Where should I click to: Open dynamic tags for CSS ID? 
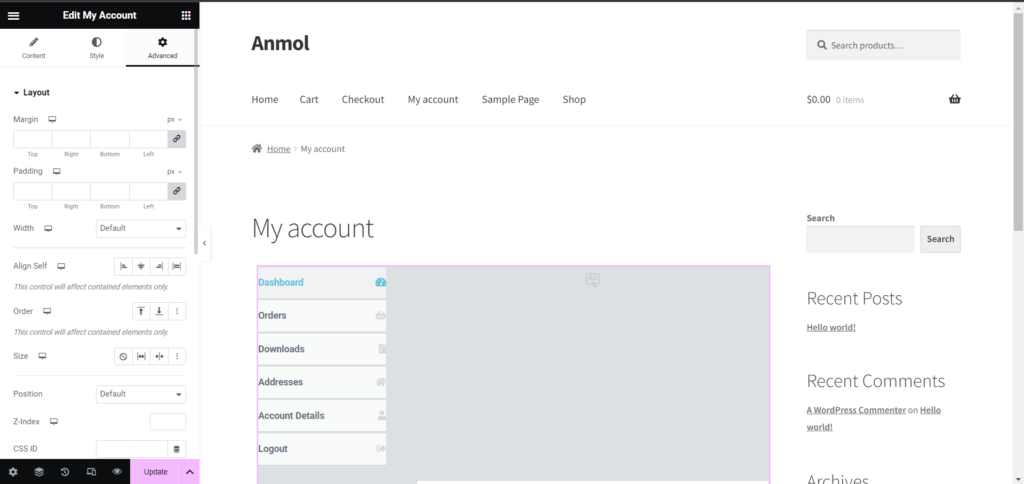click(176, 449)
